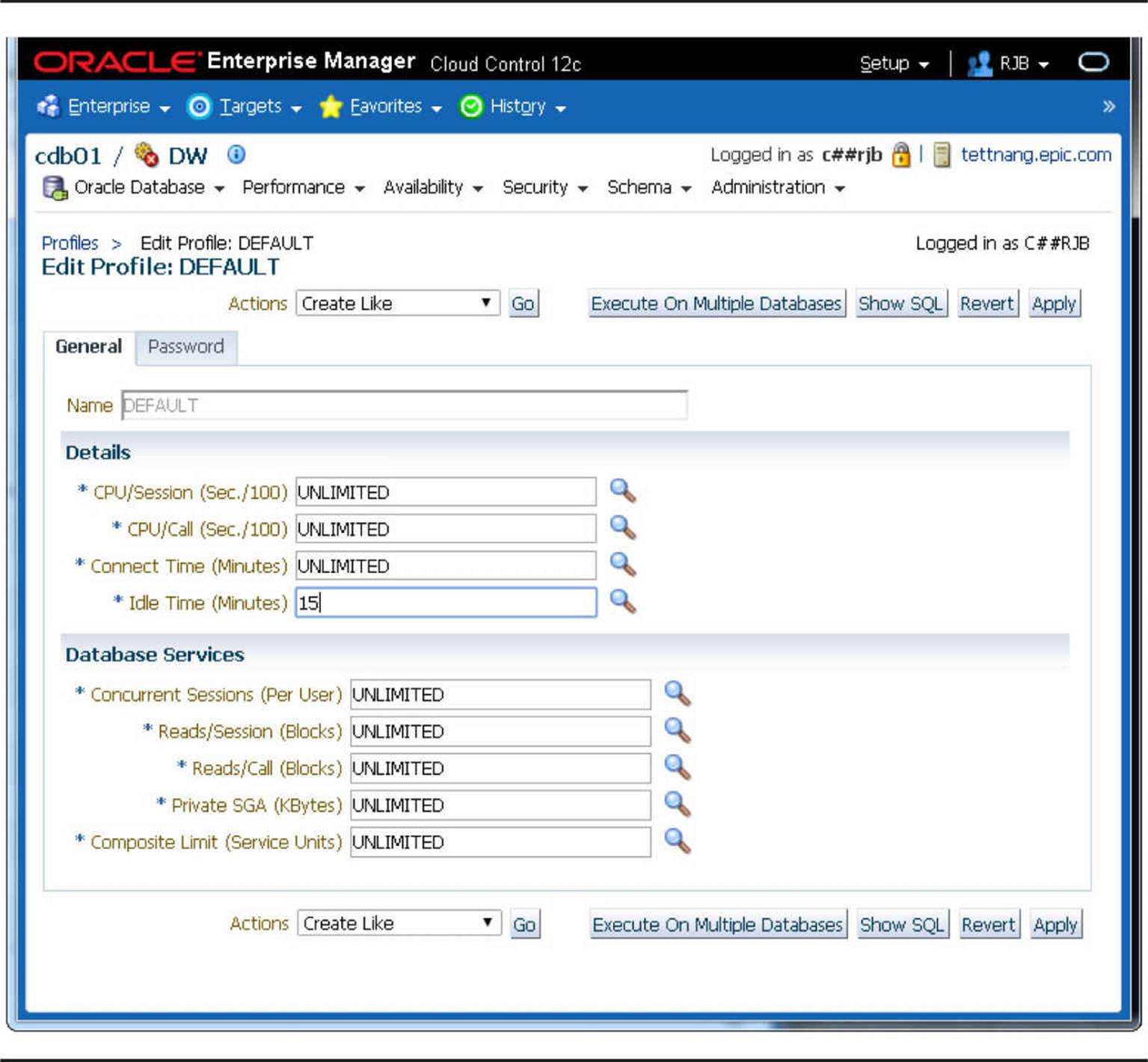Open lookup for Concurrent Sessions (Per User)

[x=677, y=693]
